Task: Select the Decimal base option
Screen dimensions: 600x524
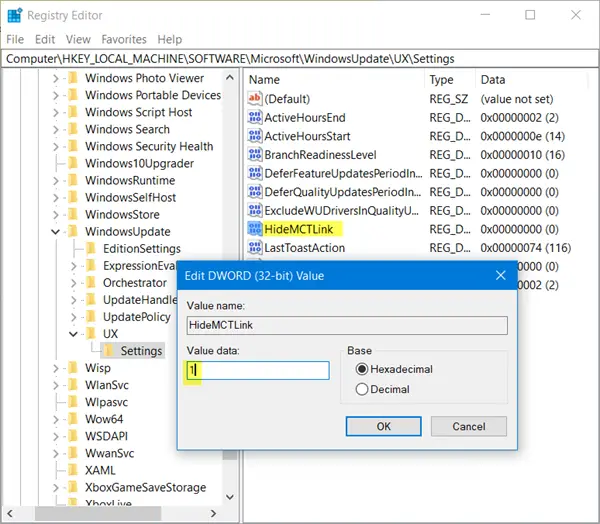Action: (383, 389)
